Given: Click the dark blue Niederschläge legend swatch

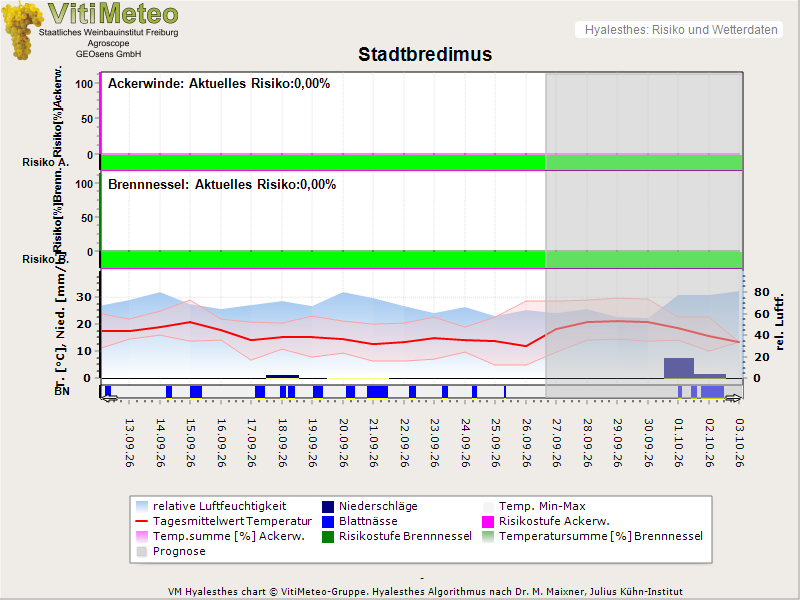Looking at the screenshot, I should (328, 507).
